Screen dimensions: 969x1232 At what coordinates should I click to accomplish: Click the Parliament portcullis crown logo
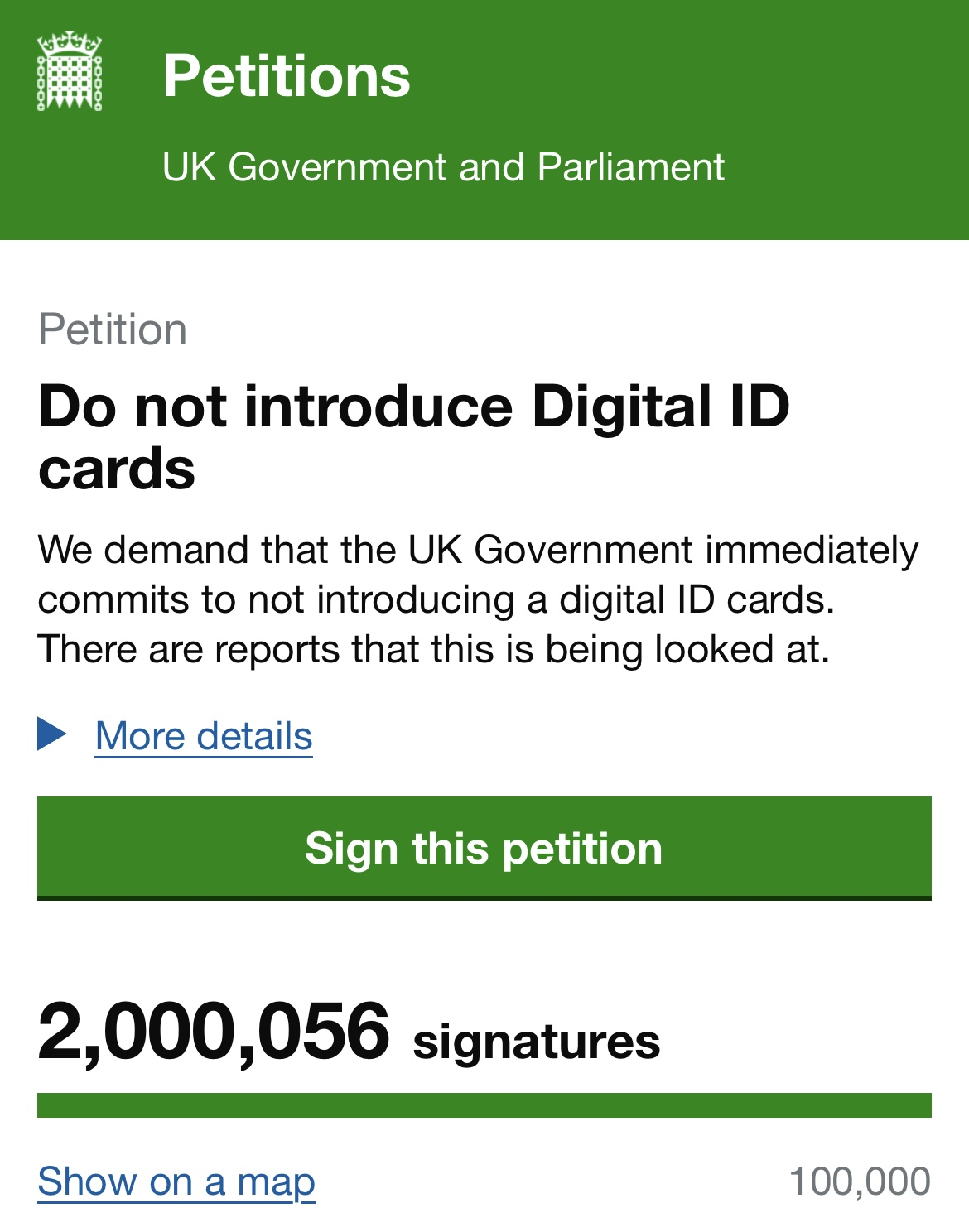point(70,72)
